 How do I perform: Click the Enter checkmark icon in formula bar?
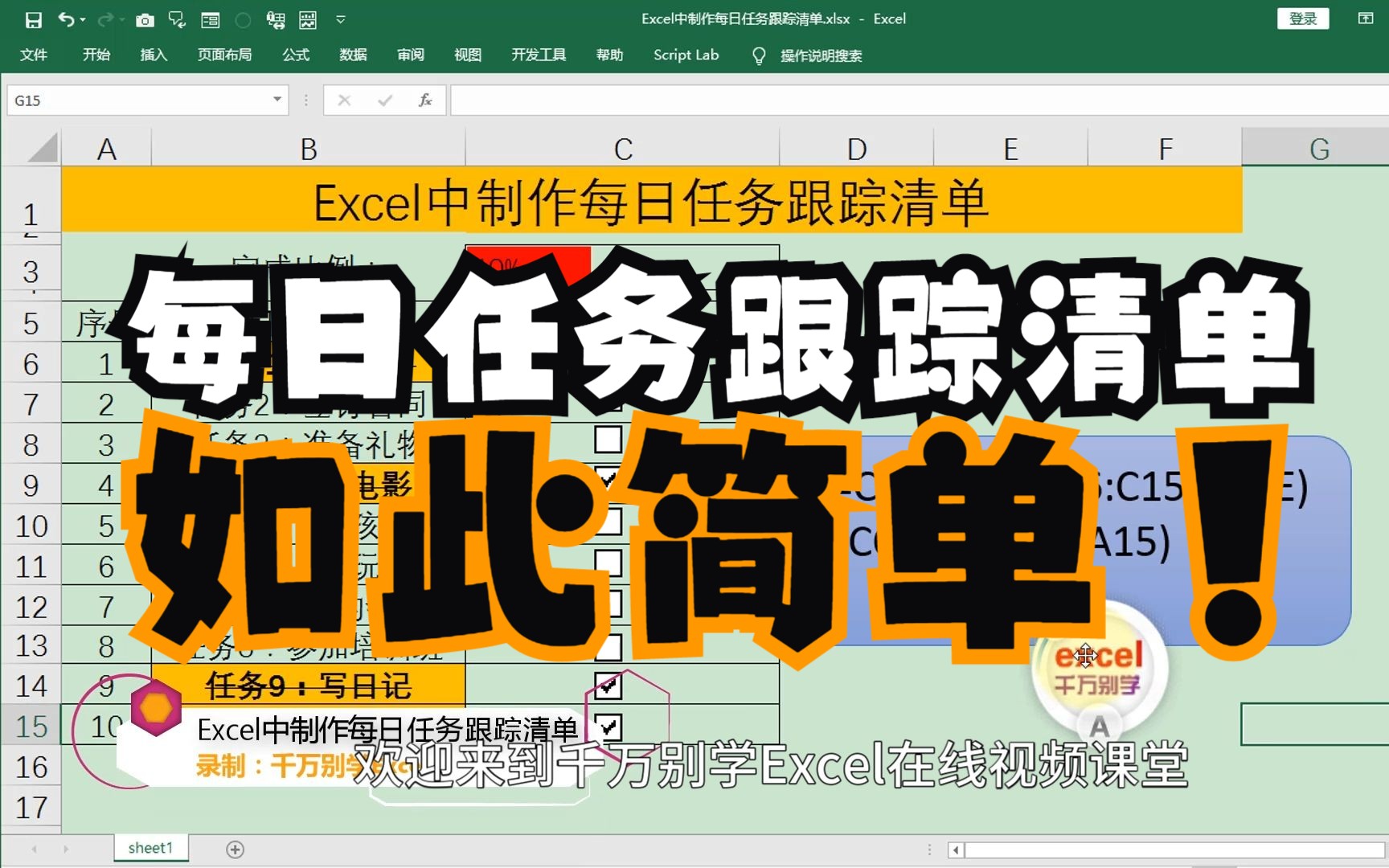click(x=385, y=100)
